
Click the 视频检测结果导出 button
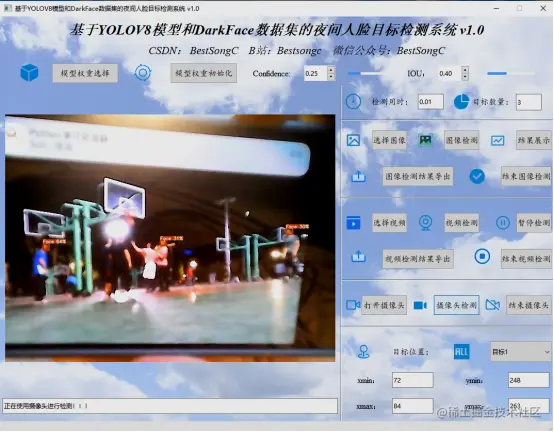pos(418,259)
